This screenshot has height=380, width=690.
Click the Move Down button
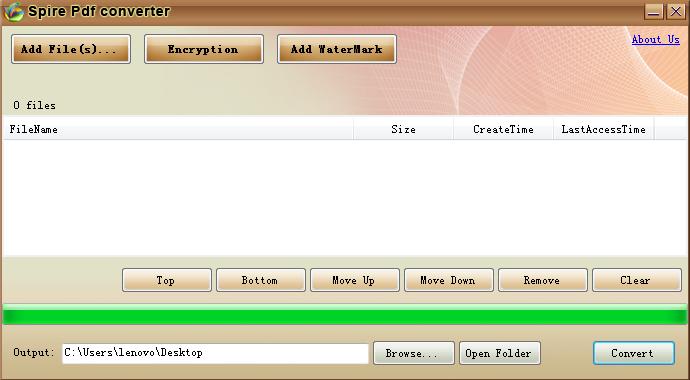coord(449,280)
